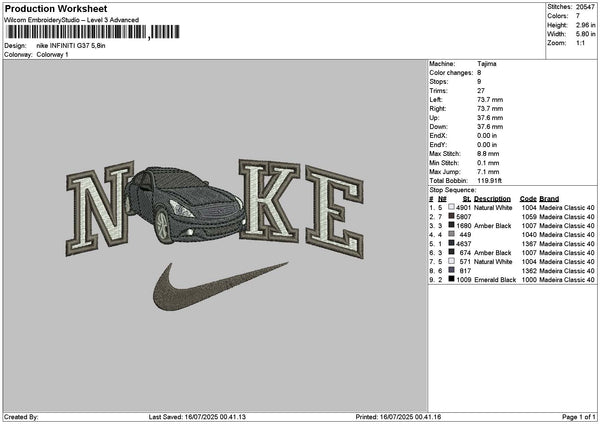600x424 pixels.
Task: Click the 'Production Worksheet' title
Action: click(56, 9)
